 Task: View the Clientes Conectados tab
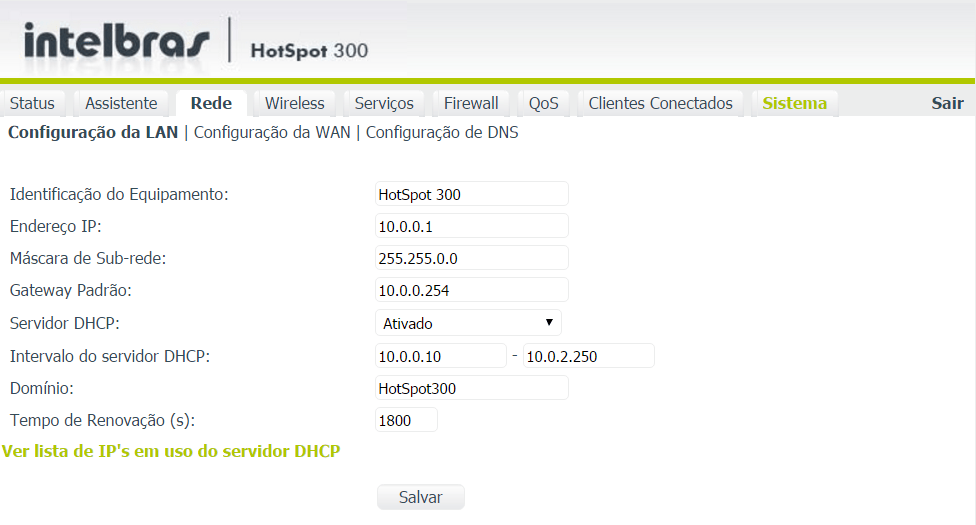660,103
